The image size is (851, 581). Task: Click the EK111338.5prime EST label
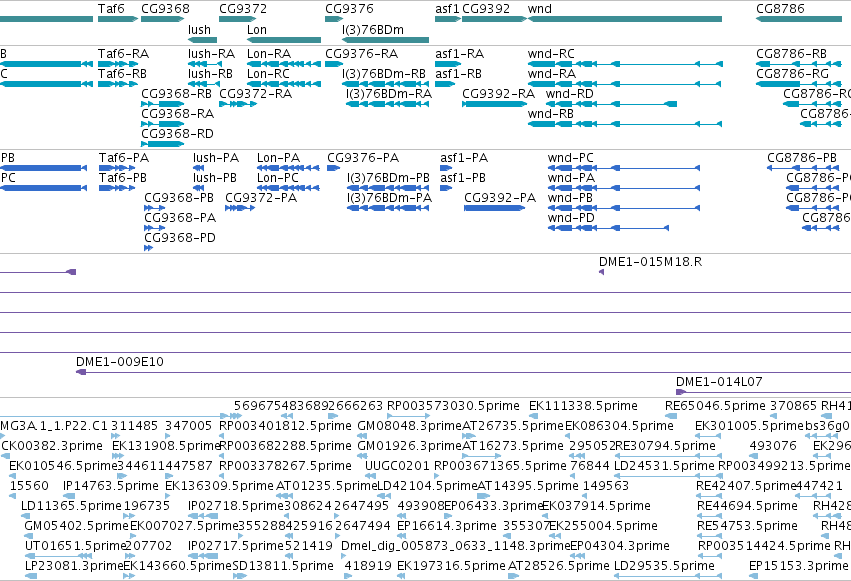(x=583, y=406)
